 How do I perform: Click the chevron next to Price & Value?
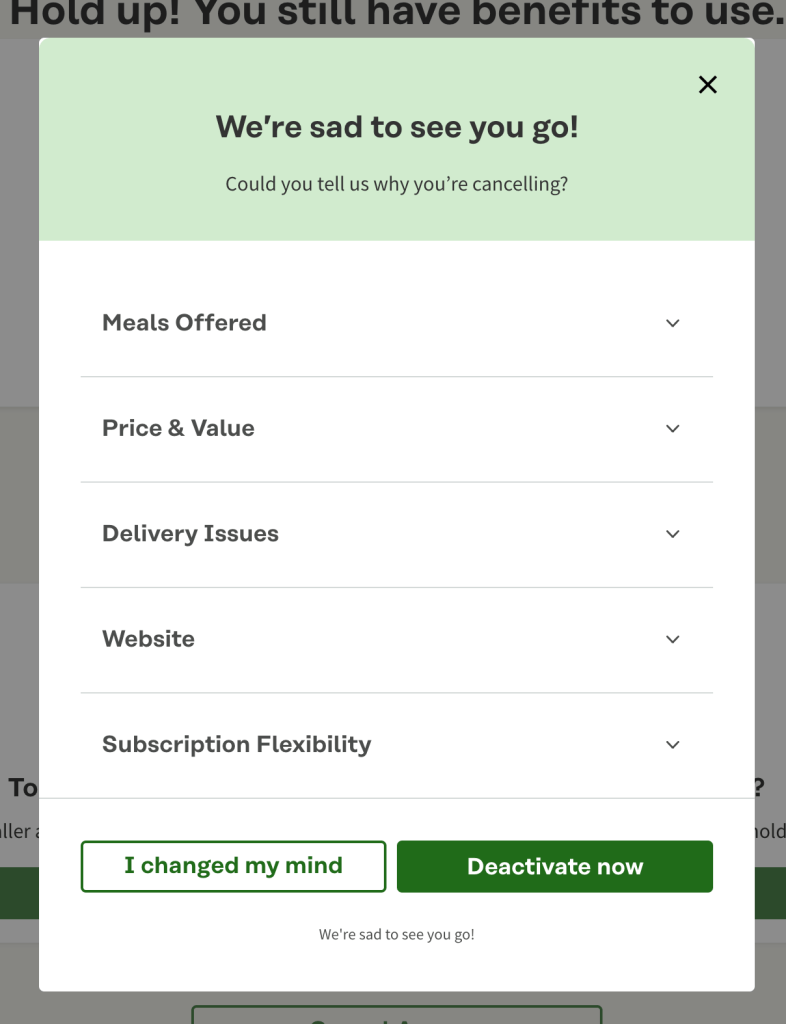pyautogui.click(x=673, y=428)
